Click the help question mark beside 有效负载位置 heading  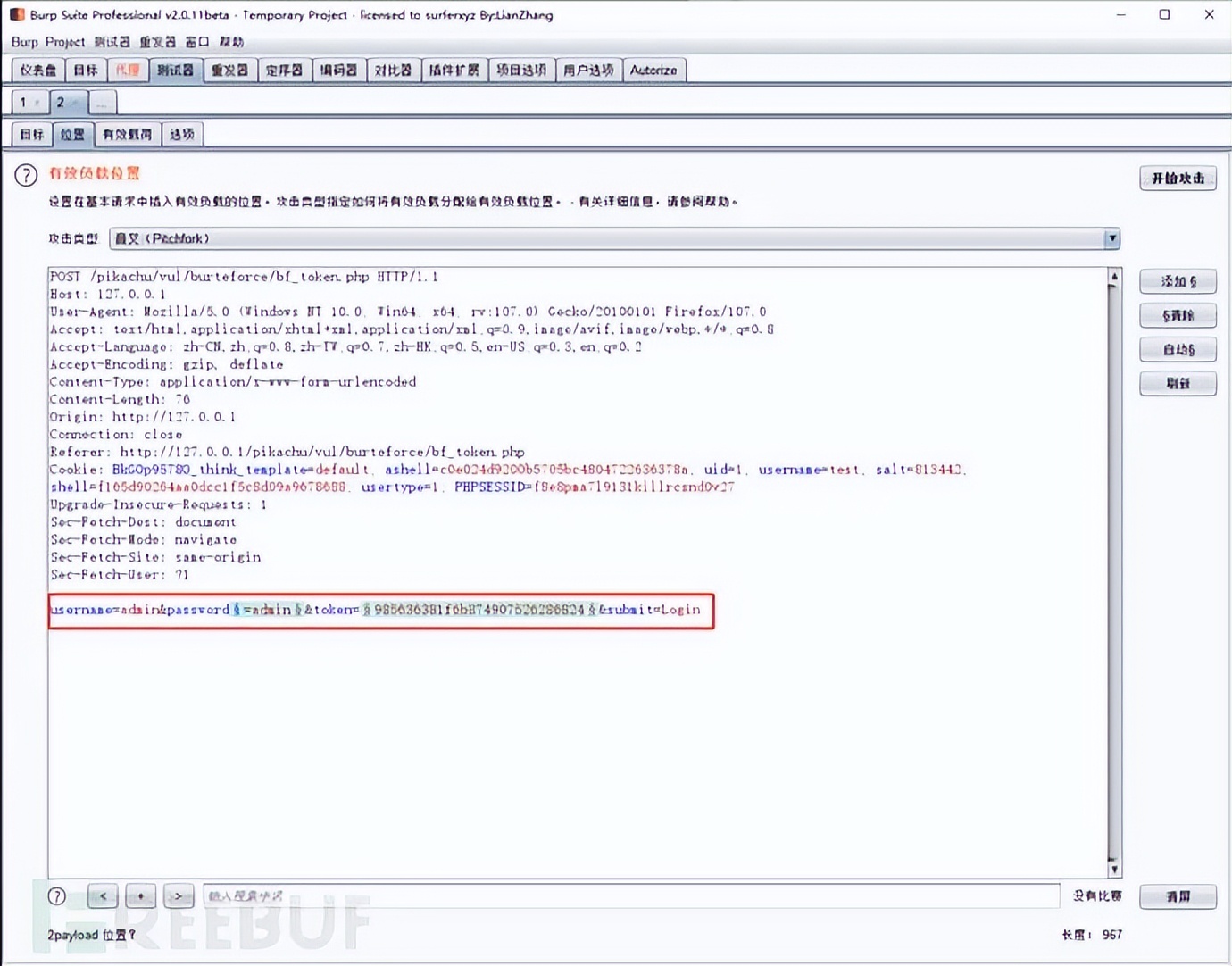tap(26, 175)
